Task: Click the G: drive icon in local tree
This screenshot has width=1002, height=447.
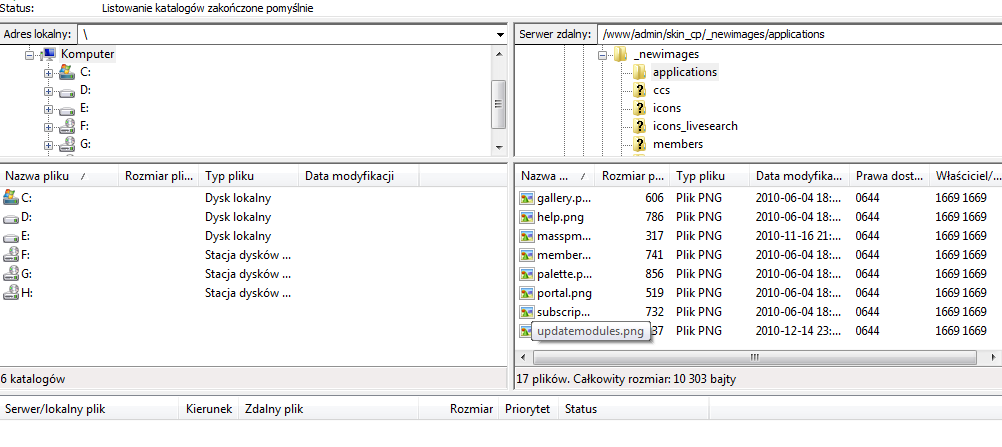Action: click(x=66, y=144)
